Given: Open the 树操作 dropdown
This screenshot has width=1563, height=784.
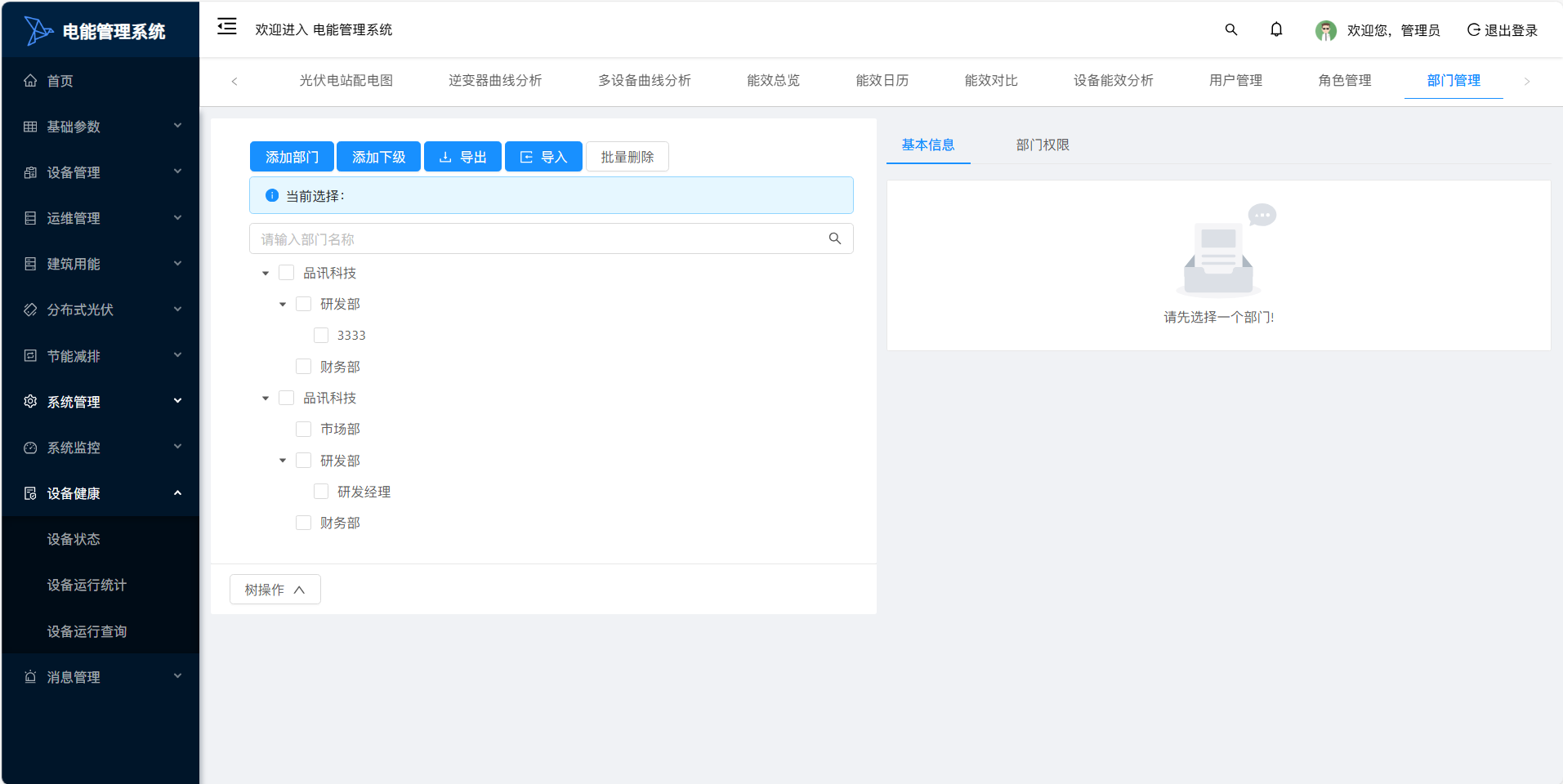Looking at the screenshot, I should pyautogui.click(x=275, y=590).
